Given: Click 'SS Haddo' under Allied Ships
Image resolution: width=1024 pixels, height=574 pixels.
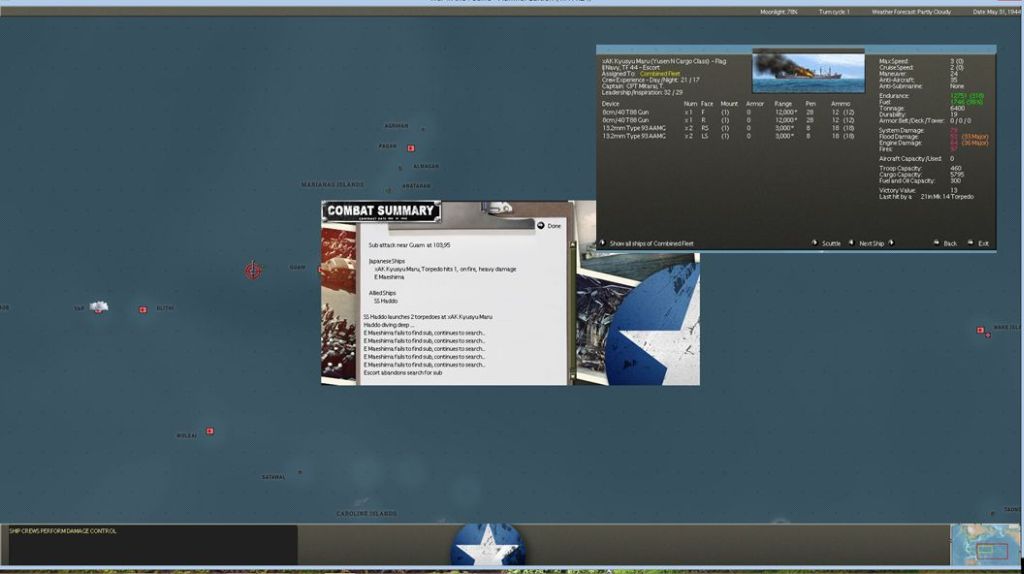Looking at the screenshot, I should (386, 301).
